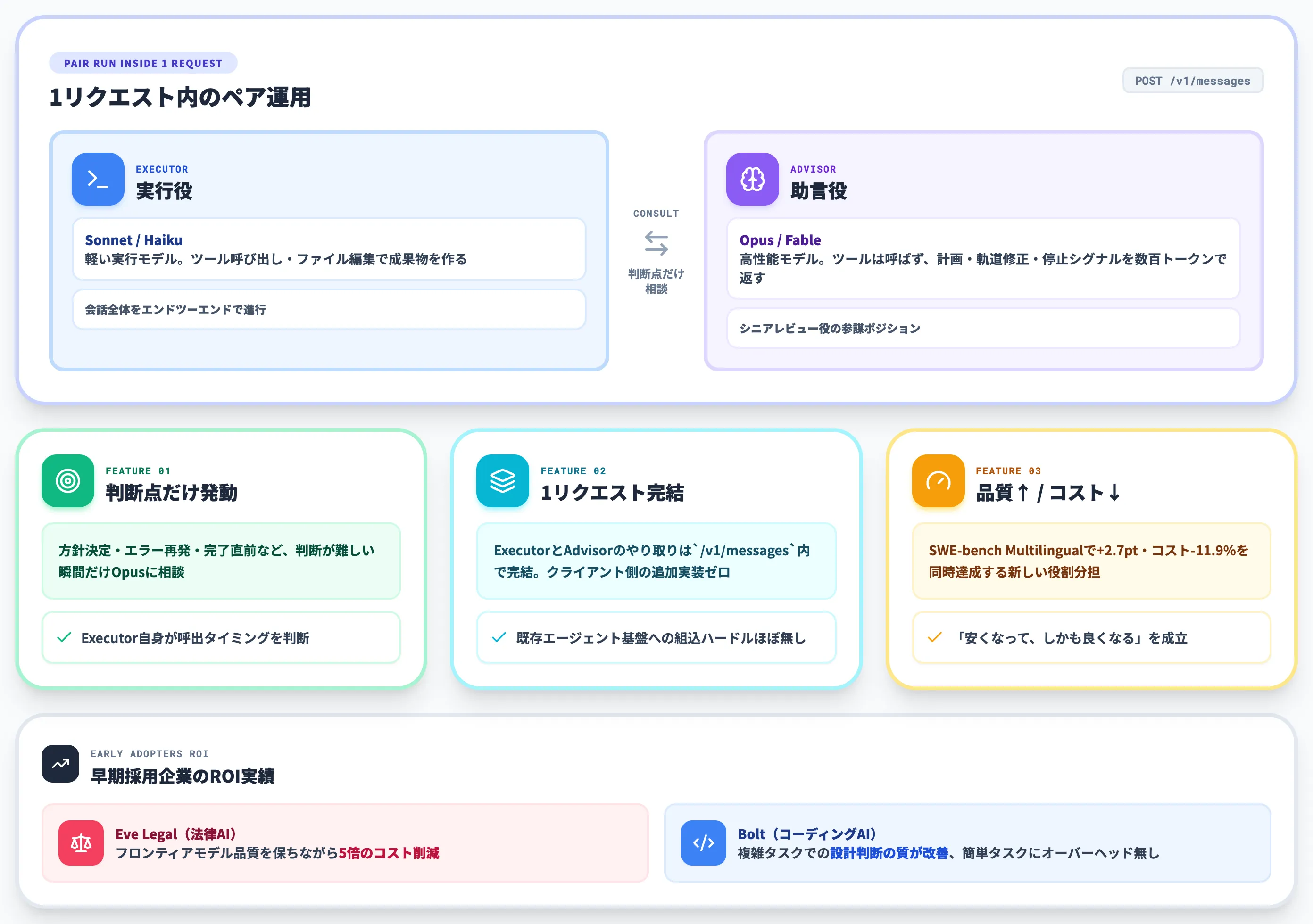Click the Eve Legal（法律AI） title
The width and height of the screenshot is (1313, 924).
tap(176, 834)
